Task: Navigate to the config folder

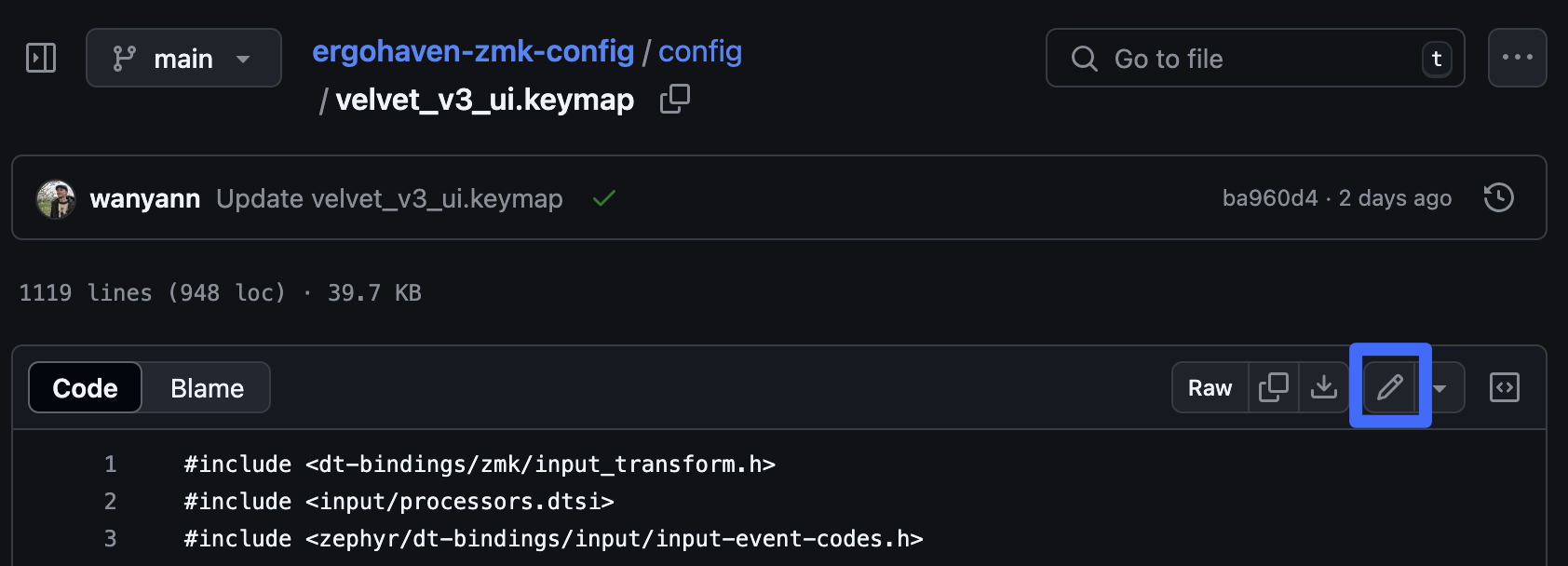Action: [700, 51]
